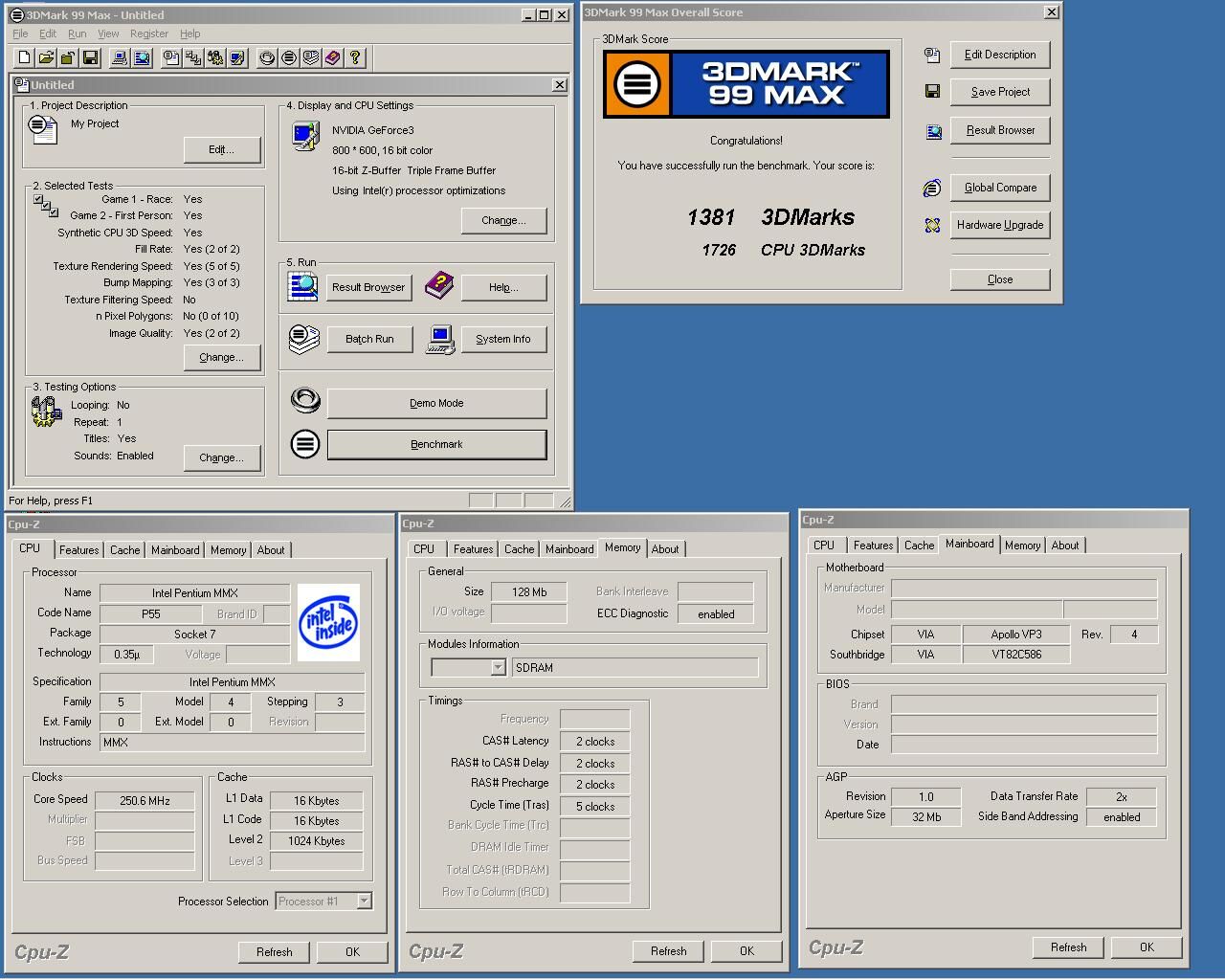This screenshot has height=980, width=1225.
Task: Click the System Info computer toolbar icon
Action: click(x=120, y=57)
